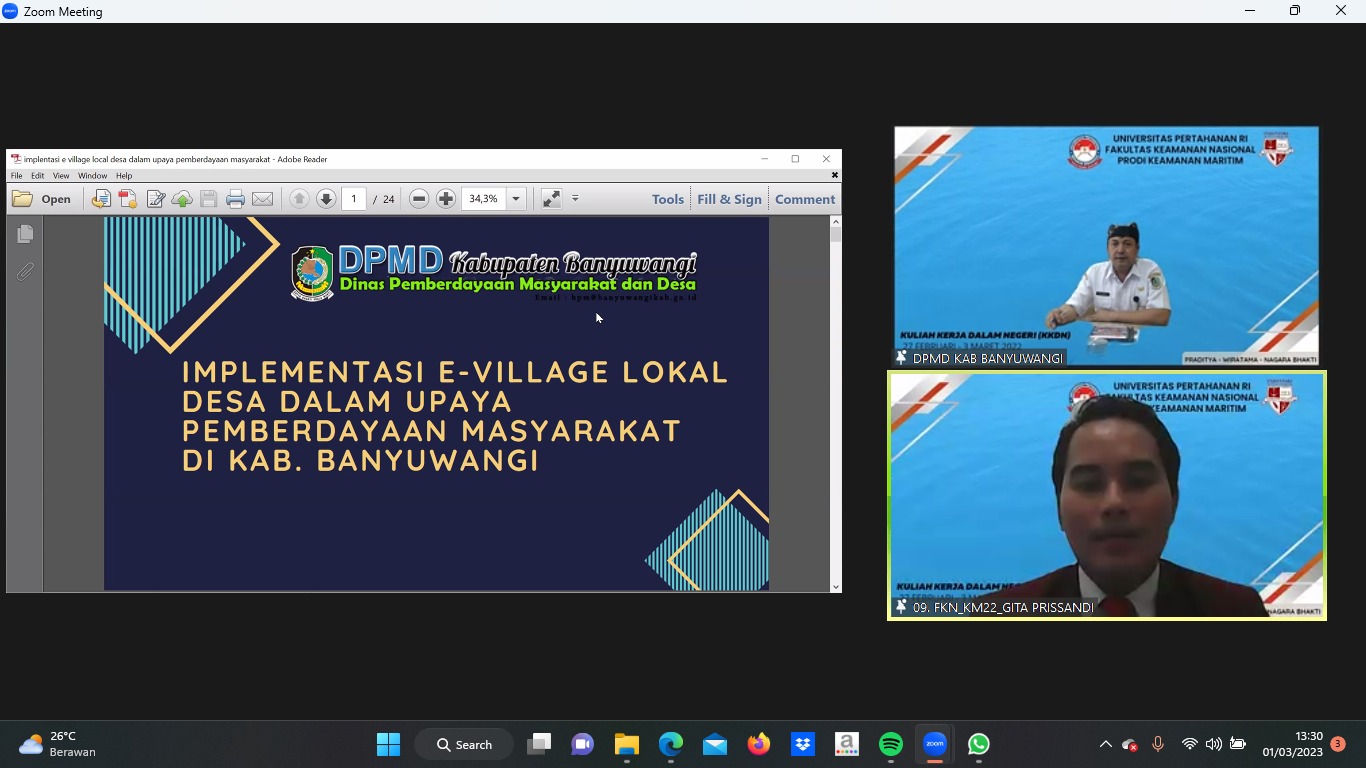1366x768 pixels.
Task: Open the zoom level dropdown arrow
Action: (x=516, y=199)
